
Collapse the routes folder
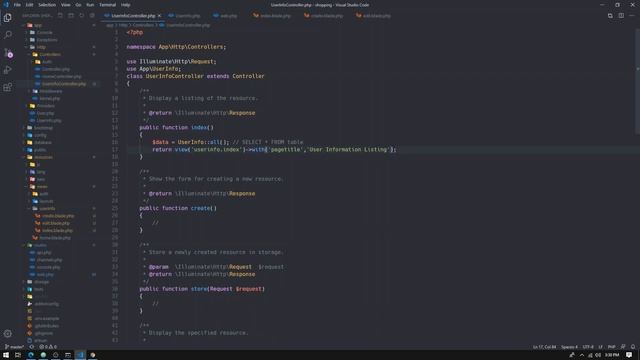[x=40, y=245]
